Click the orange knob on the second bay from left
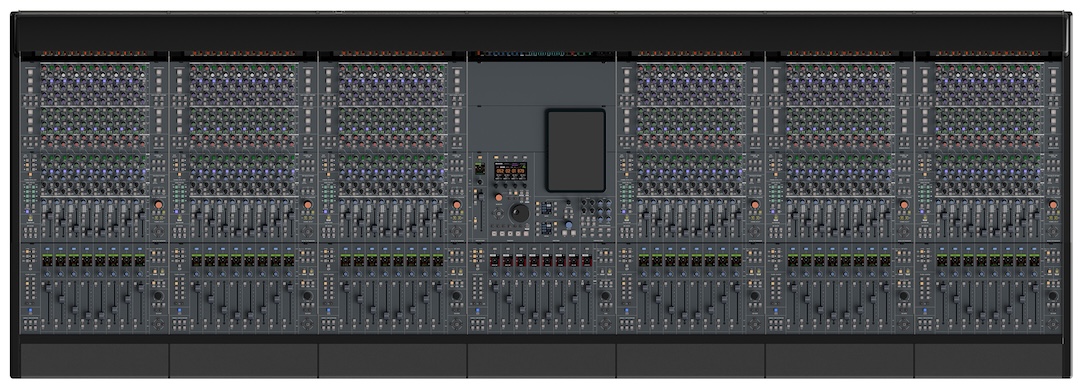 [307, 205]
